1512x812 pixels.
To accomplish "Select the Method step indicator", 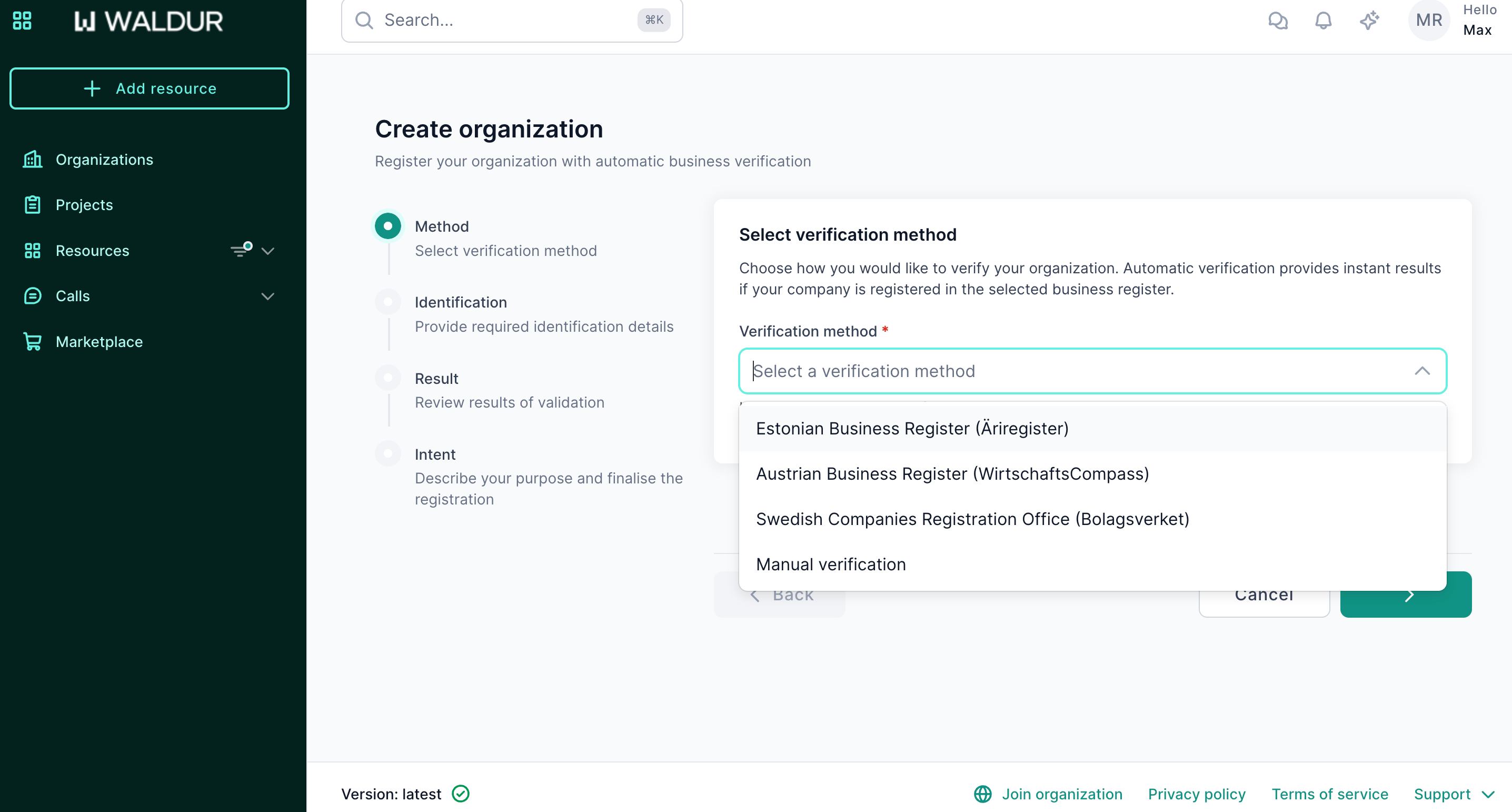I will coord(388,226).
